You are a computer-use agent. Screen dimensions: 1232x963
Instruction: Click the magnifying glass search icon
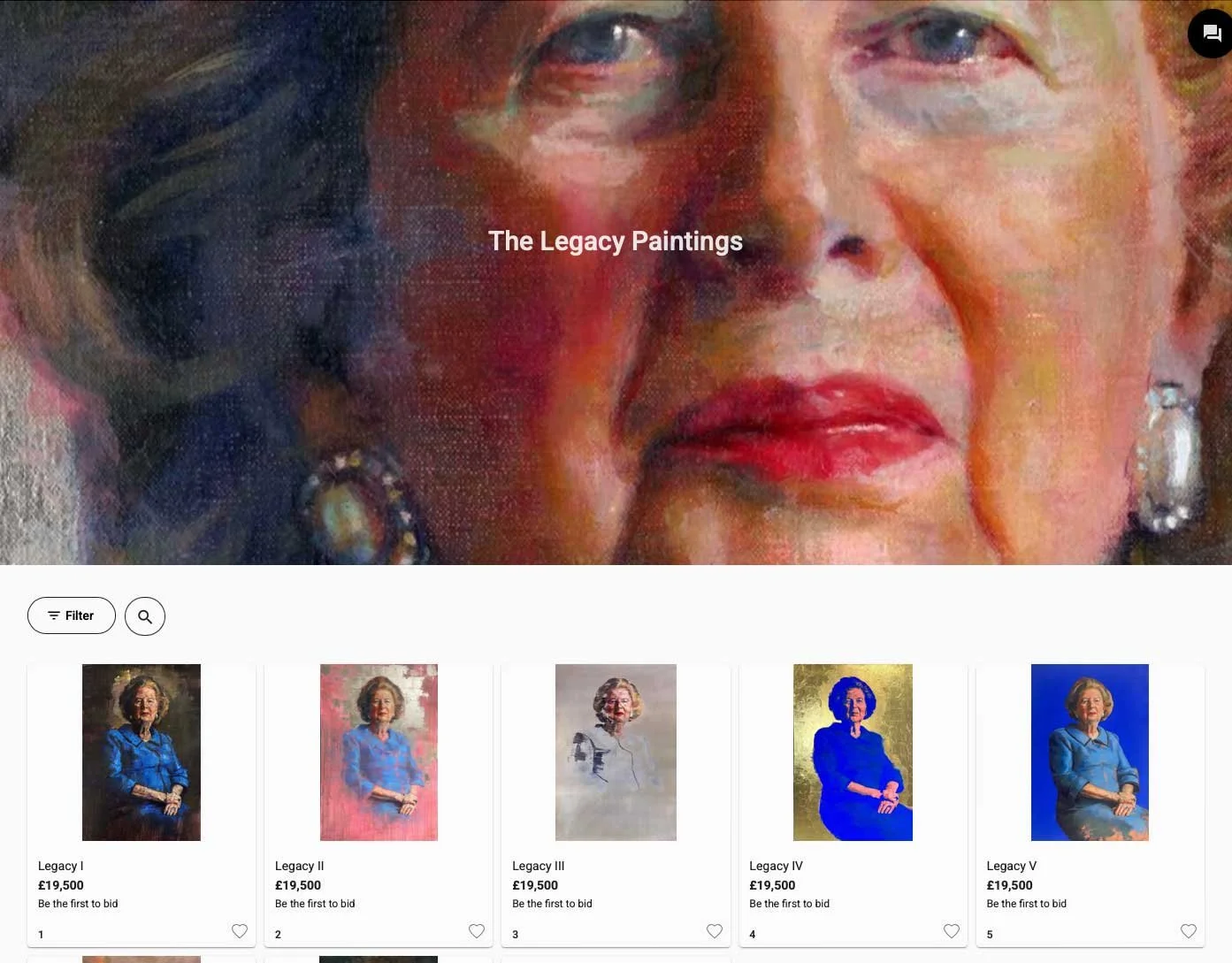(x=145, y=616)
